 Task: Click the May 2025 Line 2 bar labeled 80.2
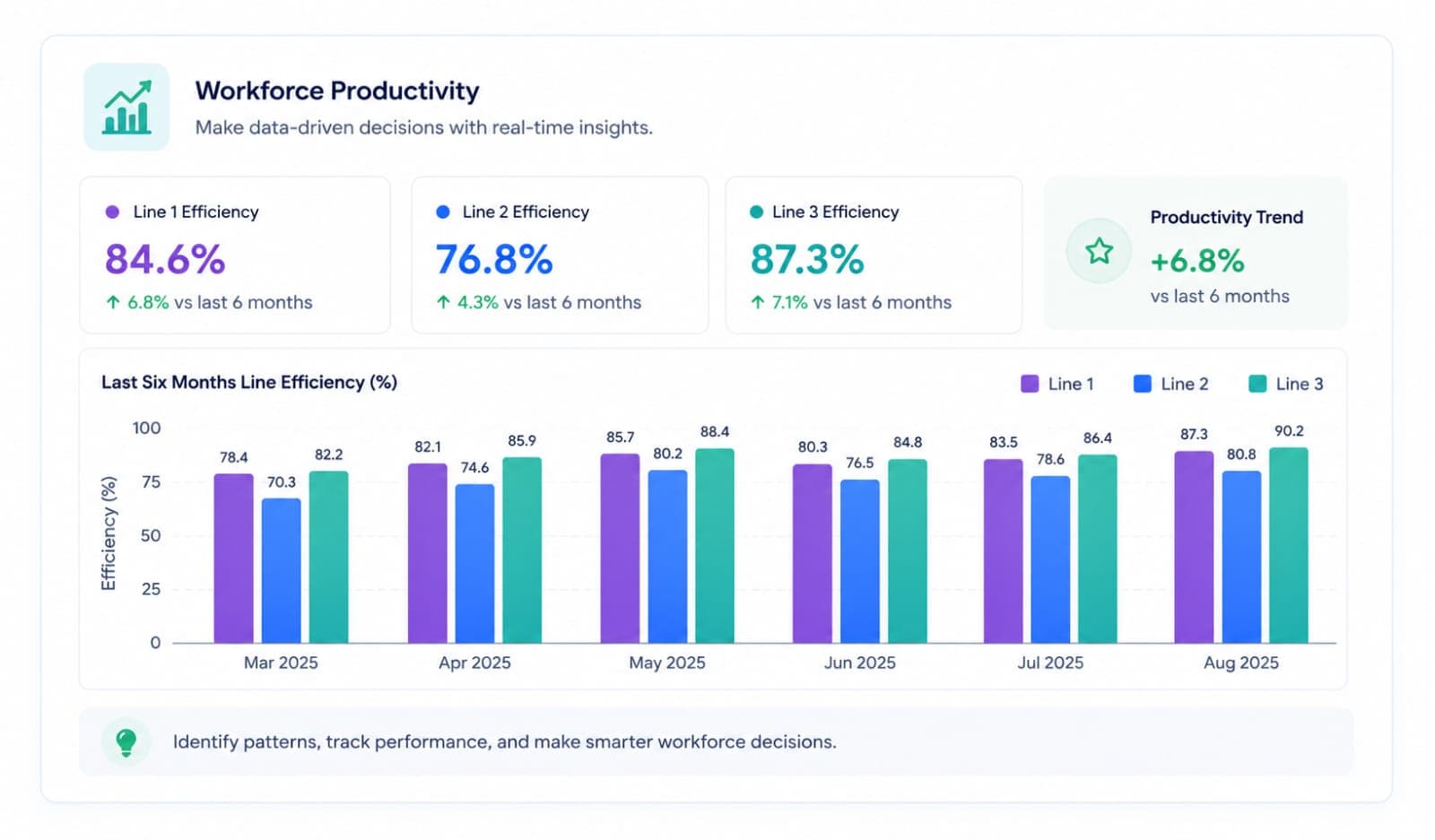coord(668,557)
